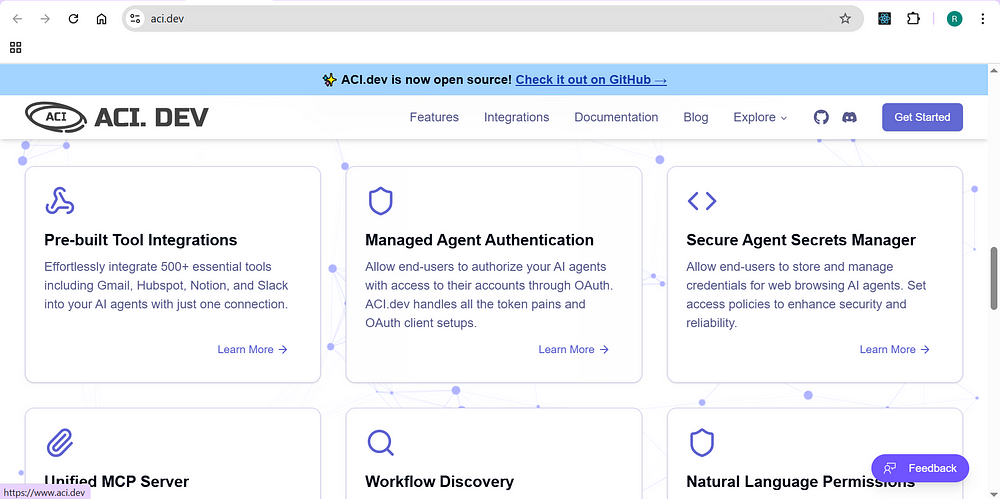Click the browser back arrow
This screenshot has height=499, width=1000.
(17, 19)
